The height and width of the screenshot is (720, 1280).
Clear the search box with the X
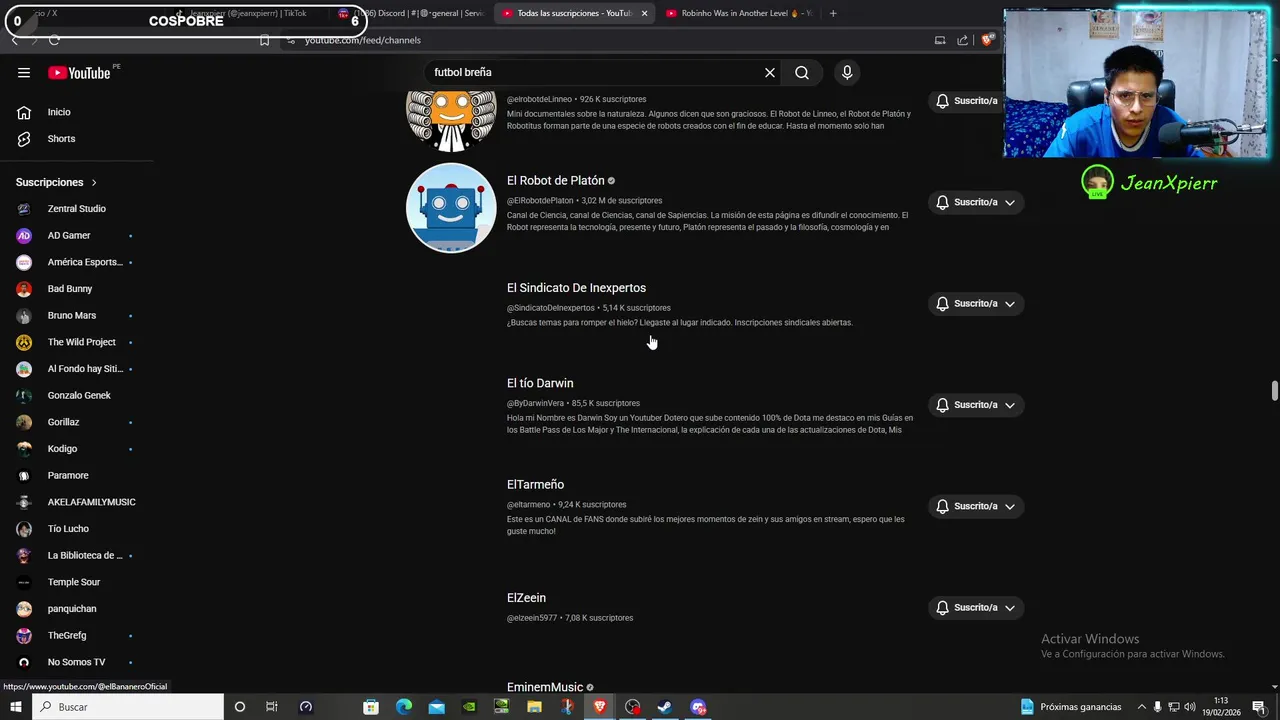[770, 72]
